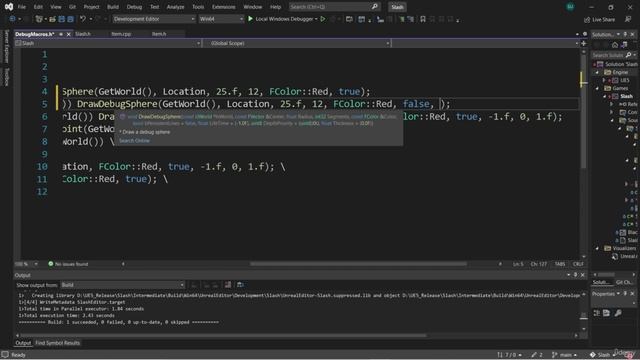Click the bookmark toolbar icon
Screen dimensions: 640x360
[x=423, y=19]
